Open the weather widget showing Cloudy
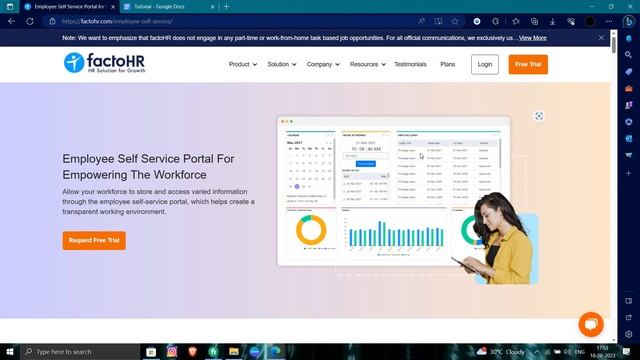This screenshot has height=360, width=640. coord(500,351)
